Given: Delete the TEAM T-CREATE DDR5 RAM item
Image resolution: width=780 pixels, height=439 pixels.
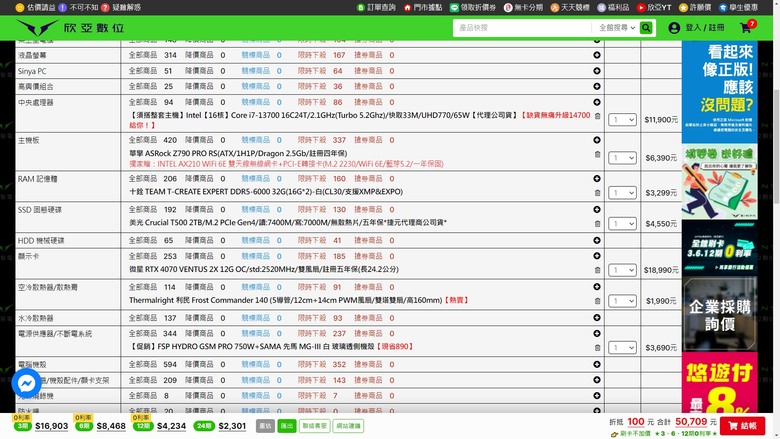Looking at the screenshot, I should 597,192.
